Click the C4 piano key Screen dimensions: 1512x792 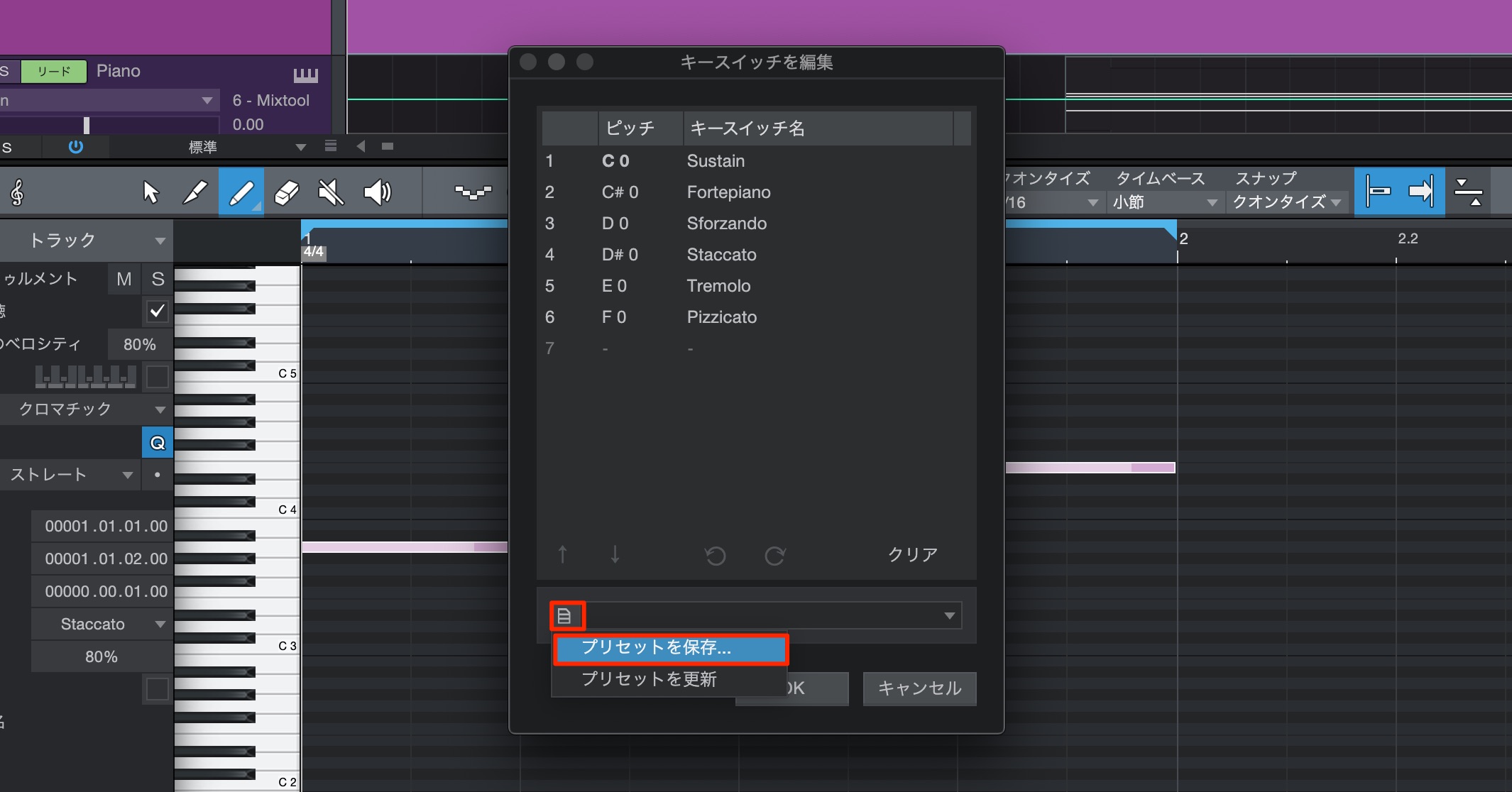coord(277,510)
